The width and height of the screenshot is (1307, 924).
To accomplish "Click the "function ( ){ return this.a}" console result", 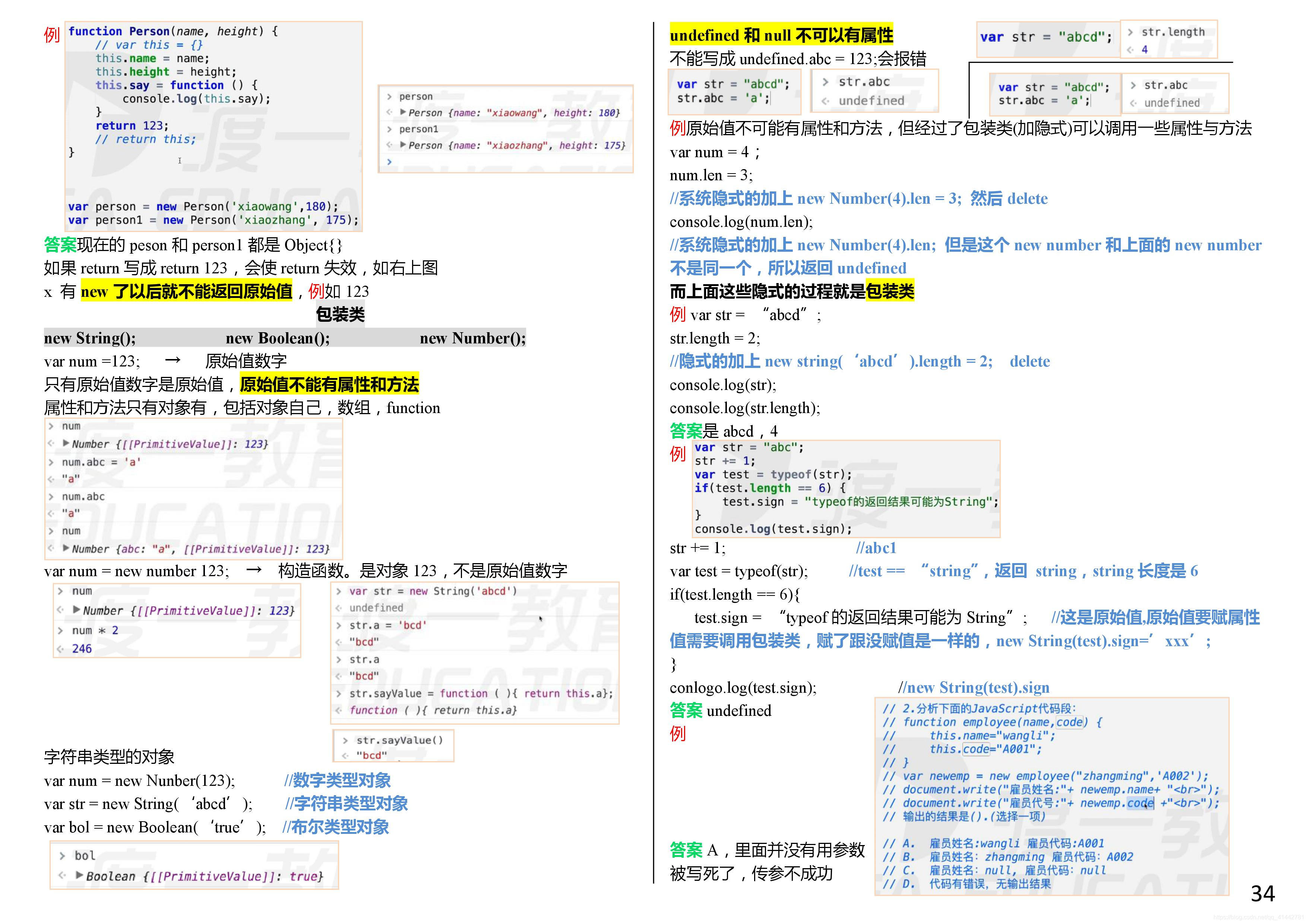I will click(x=433, y=710).
